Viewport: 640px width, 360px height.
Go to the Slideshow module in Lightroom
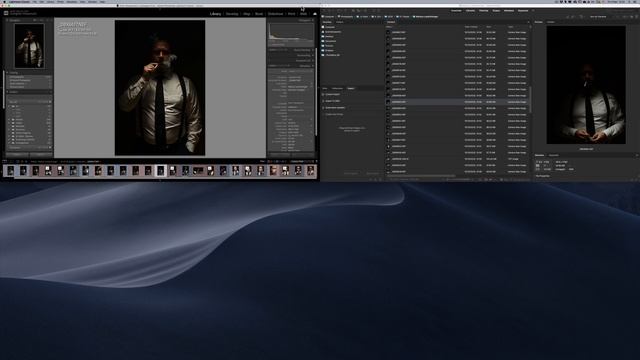click(276, 14)
